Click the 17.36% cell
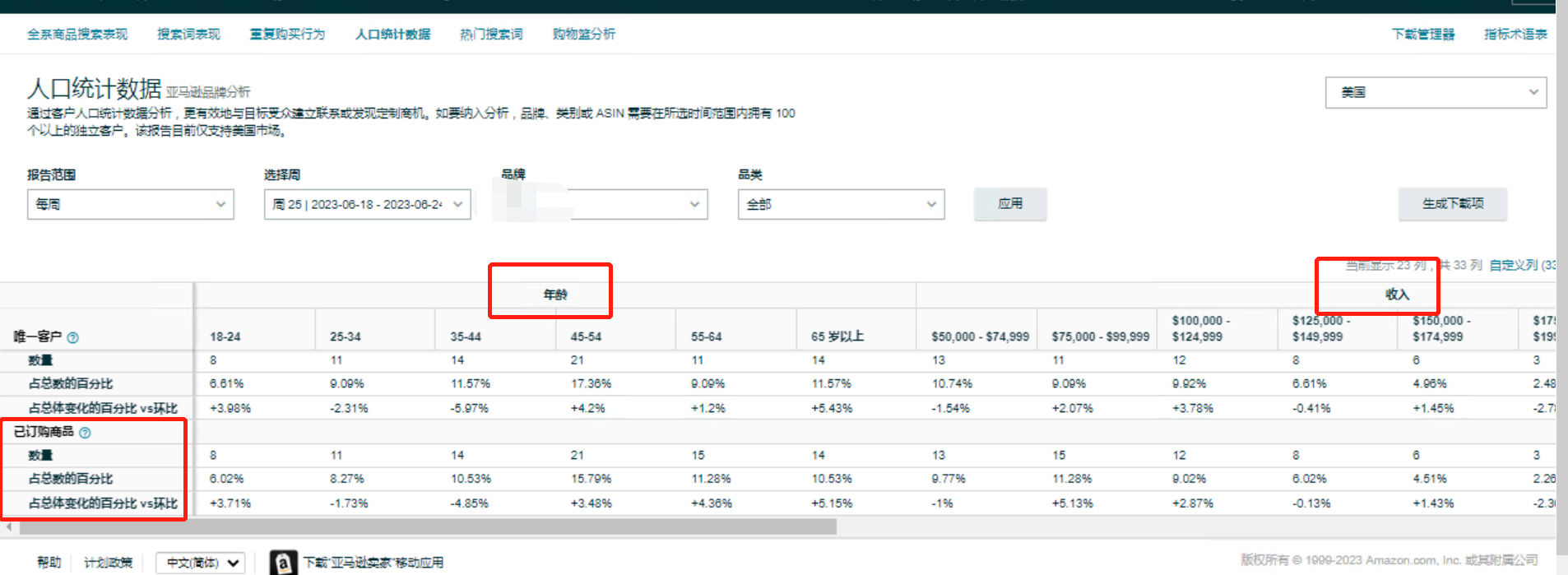Screen dimensions: 1568x575 591,384
